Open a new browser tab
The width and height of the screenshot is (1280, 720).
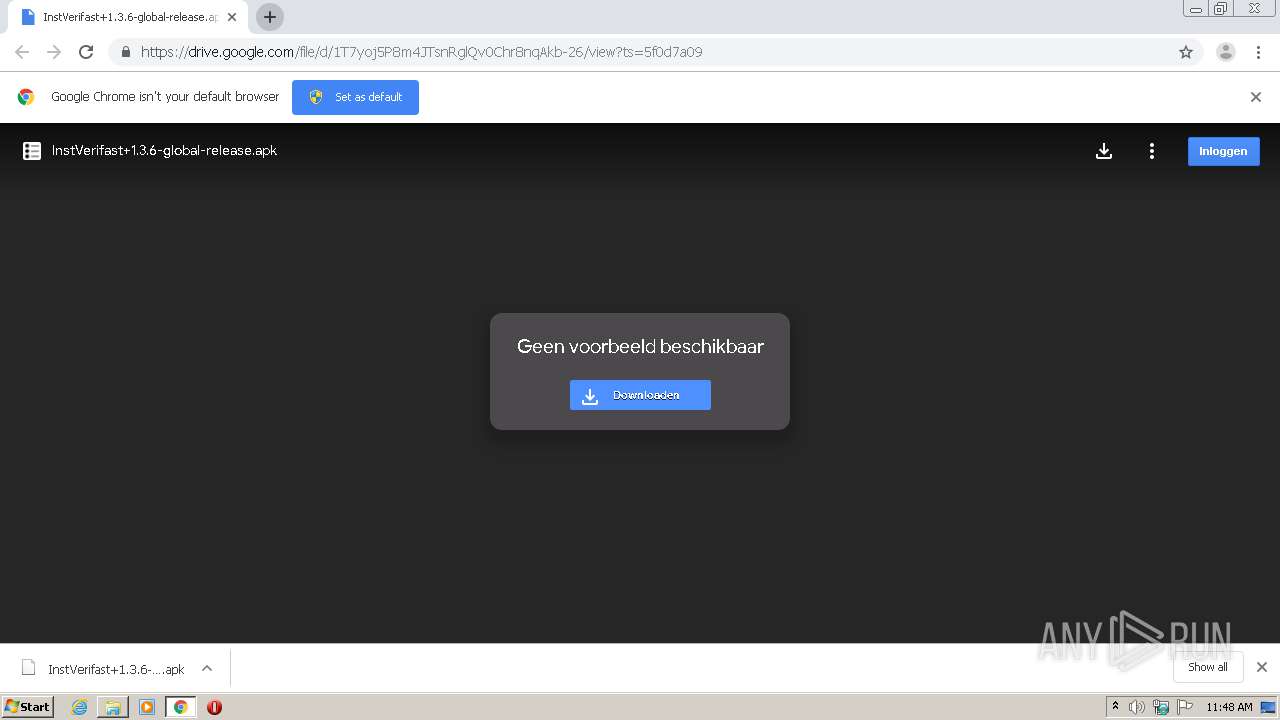(270, 17)
